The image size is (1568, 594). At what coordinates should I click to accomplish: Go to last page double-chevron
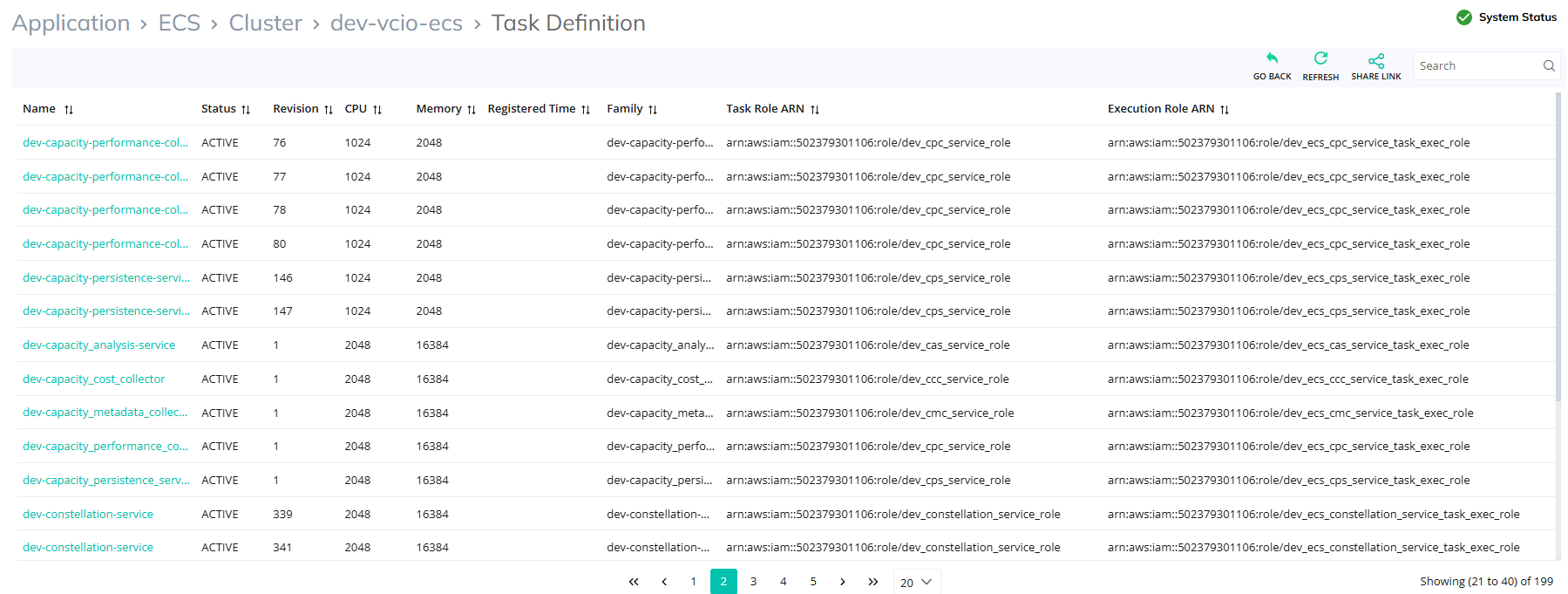(x=872, y=582)
